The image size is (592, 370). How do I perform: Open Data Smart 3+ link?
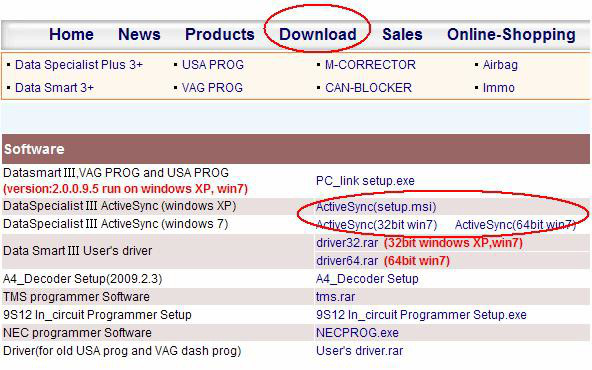[54, 88]
